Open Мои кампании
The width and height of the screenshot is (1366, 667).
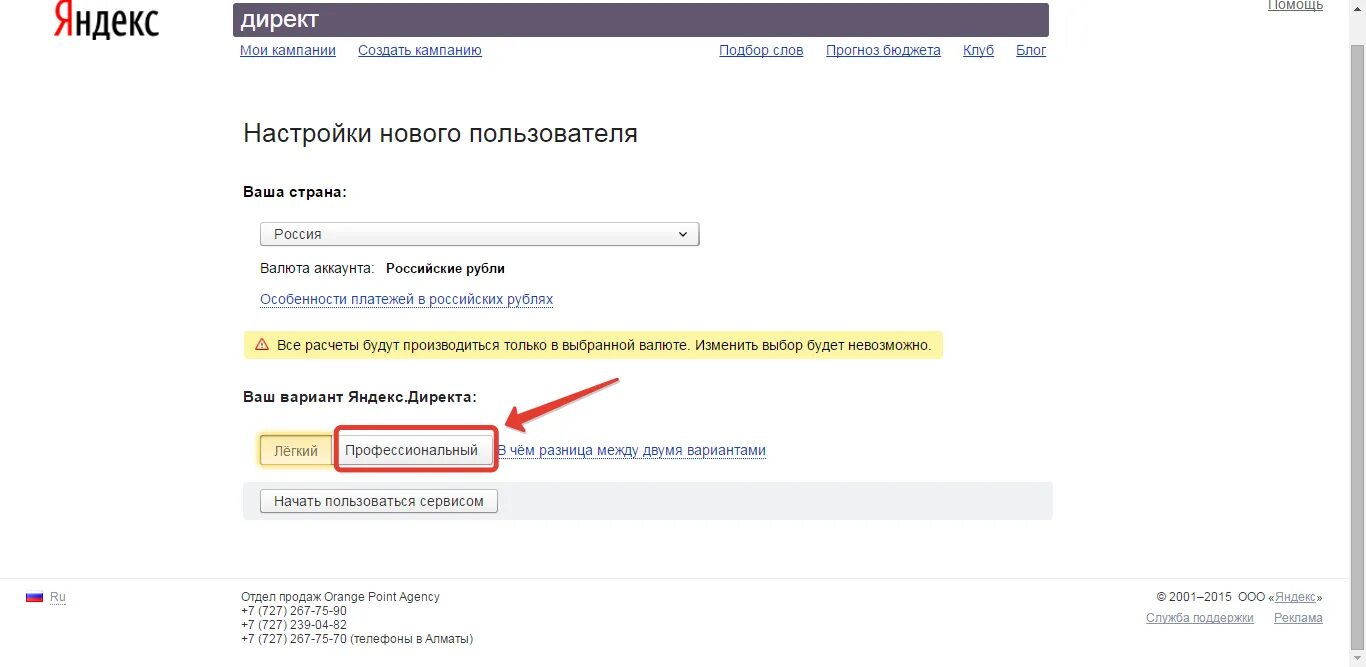288,50
